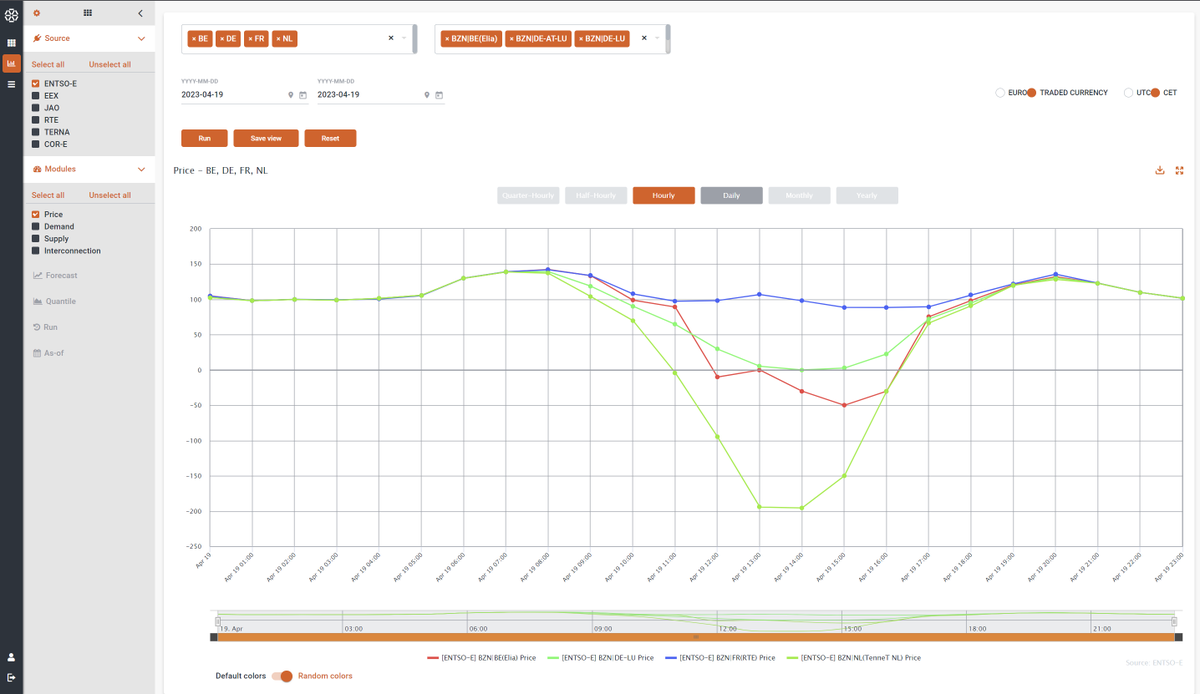Click Select all under Modules

(x=48, y=195)
